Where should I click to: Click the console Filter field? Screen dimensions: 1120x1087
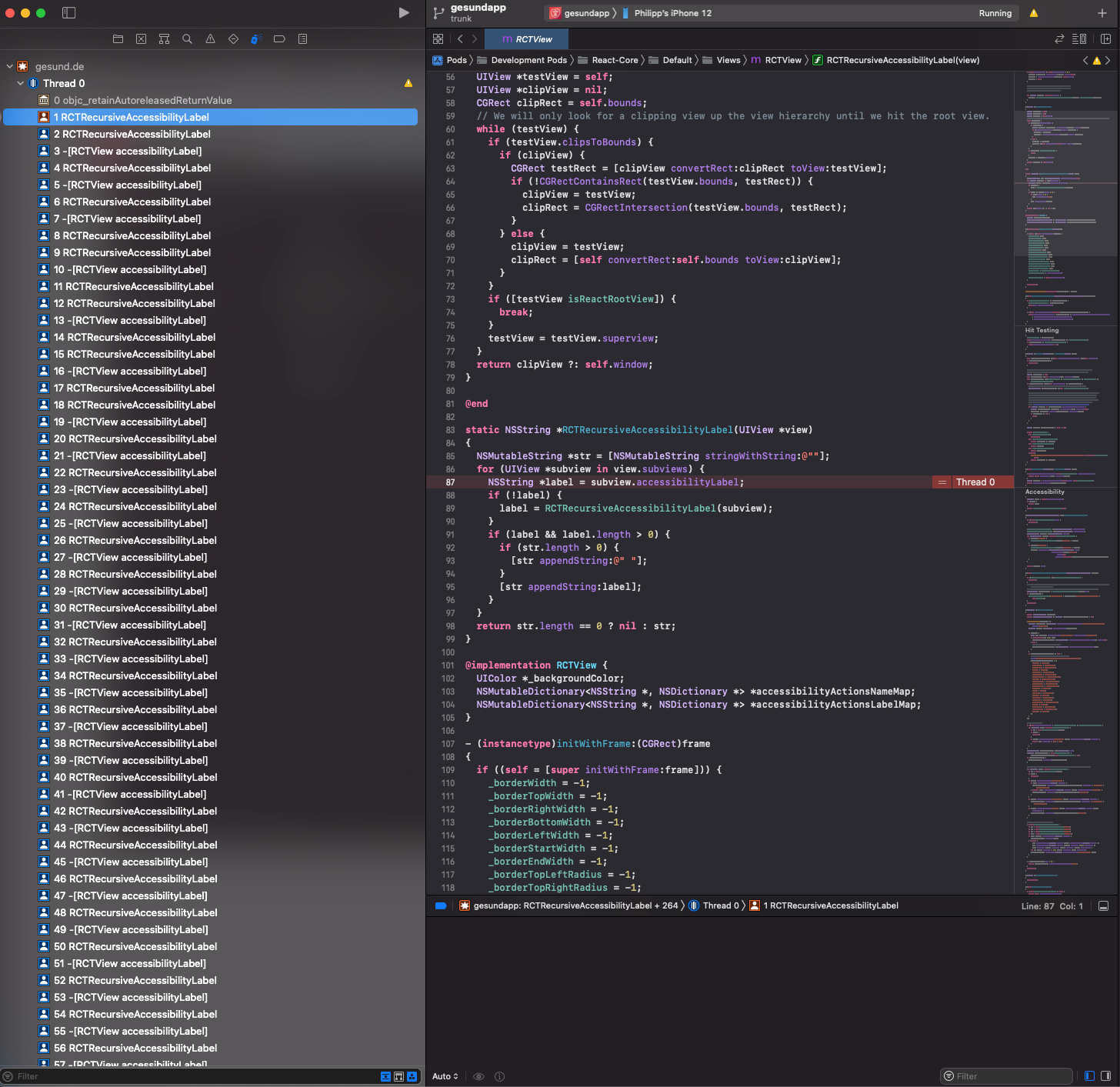click(x=1006, y=1076)
